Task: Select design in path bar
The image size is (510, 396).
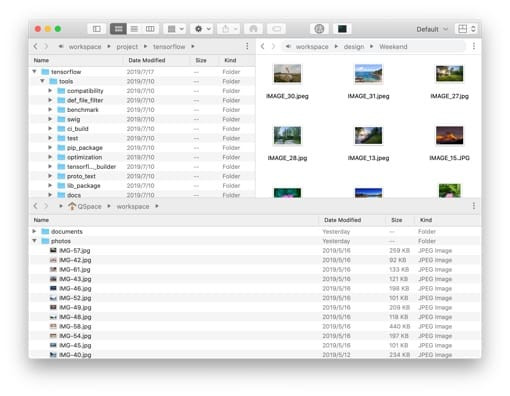Action: (x=354, y=47)
